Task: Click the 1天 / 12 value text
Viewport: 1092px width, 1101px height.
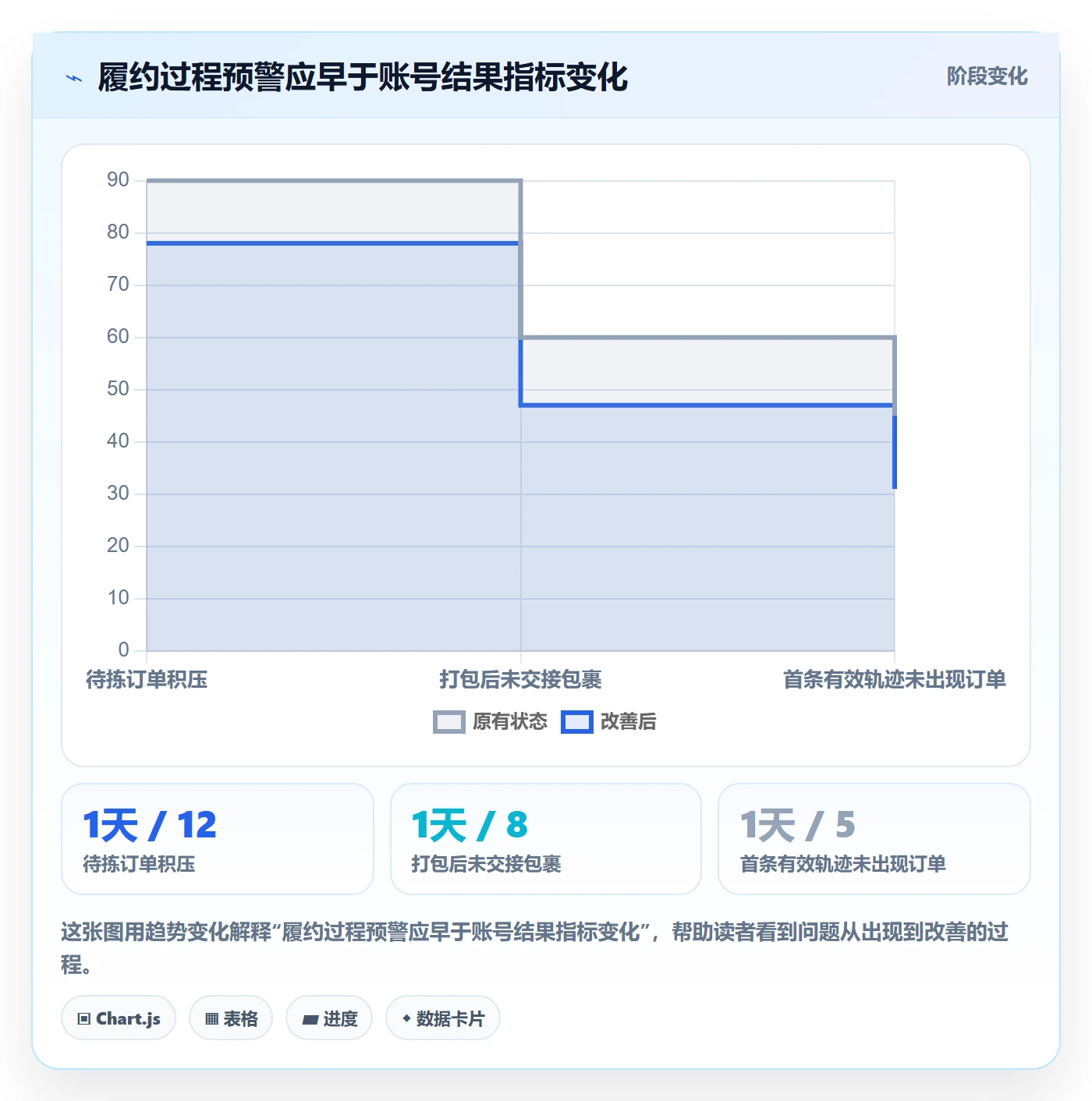Action: [x=150, y=825]
